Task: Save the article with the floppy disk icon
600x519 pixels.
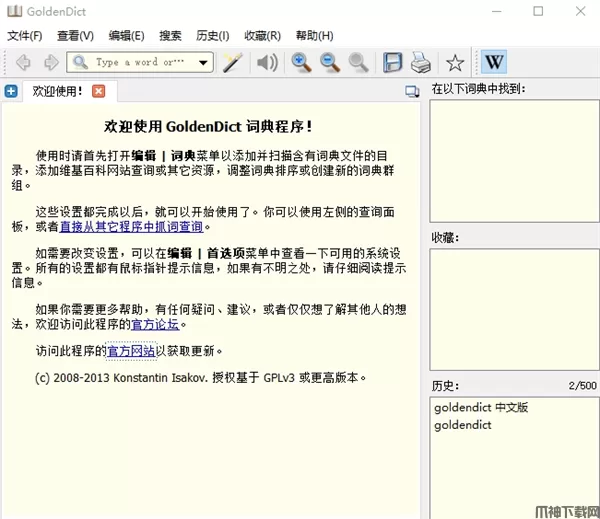Action: click(393, 63)
